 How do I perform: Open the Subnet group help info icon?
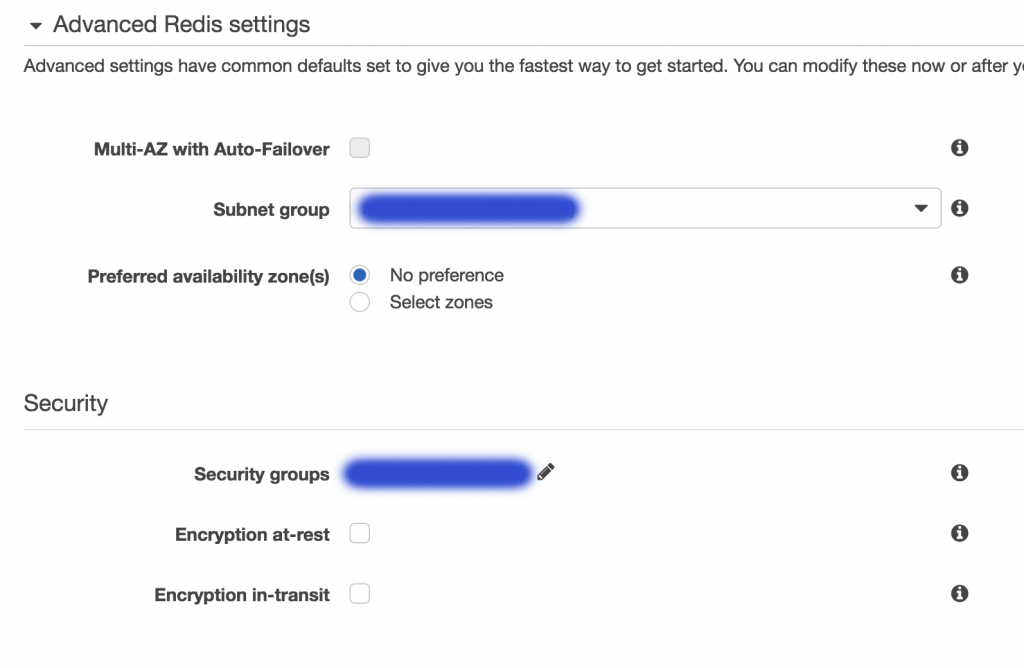point(959,208)
